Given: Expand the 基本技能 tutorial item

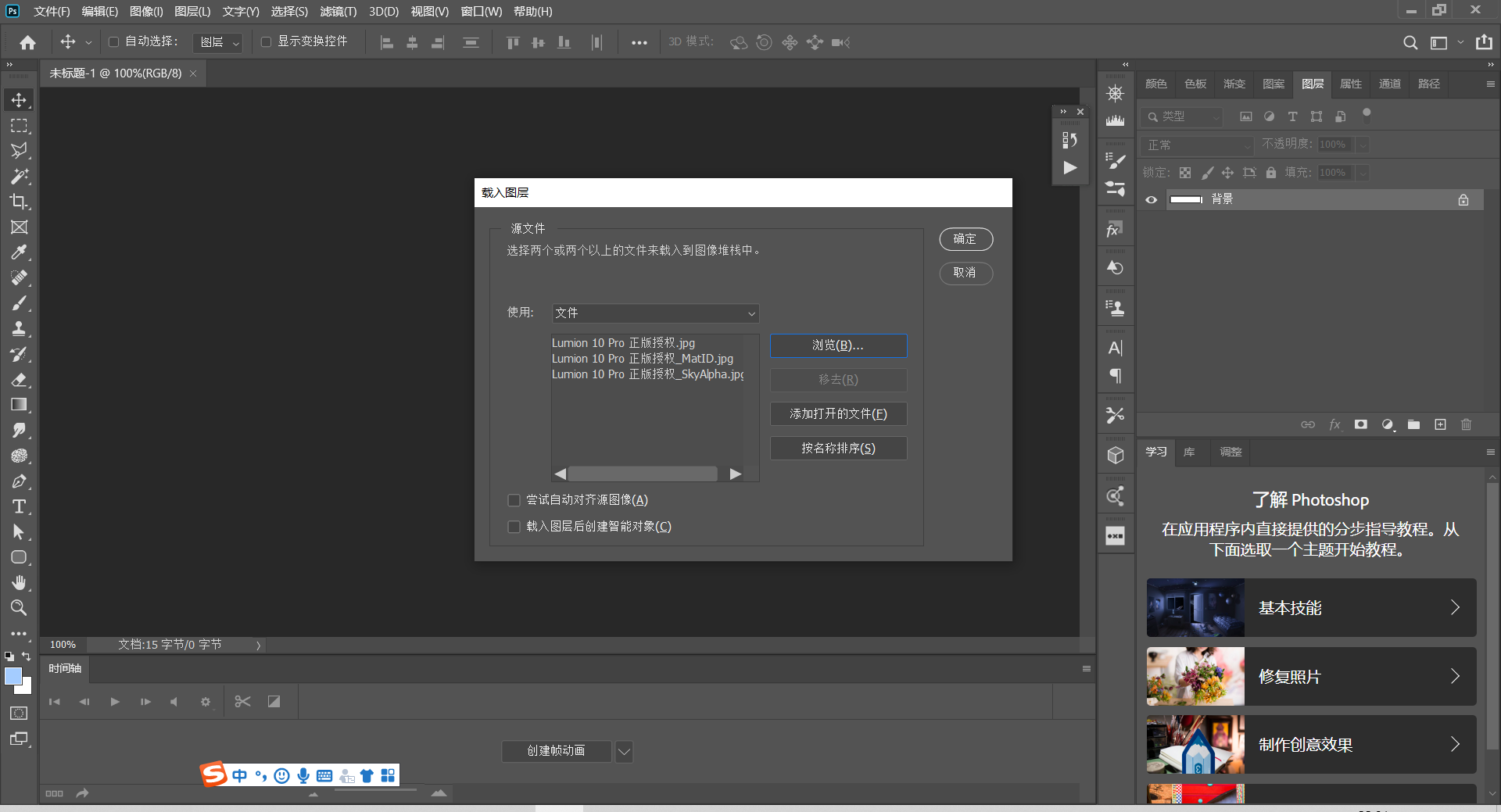Looking at the screenshot, I should coord(1311,607).
